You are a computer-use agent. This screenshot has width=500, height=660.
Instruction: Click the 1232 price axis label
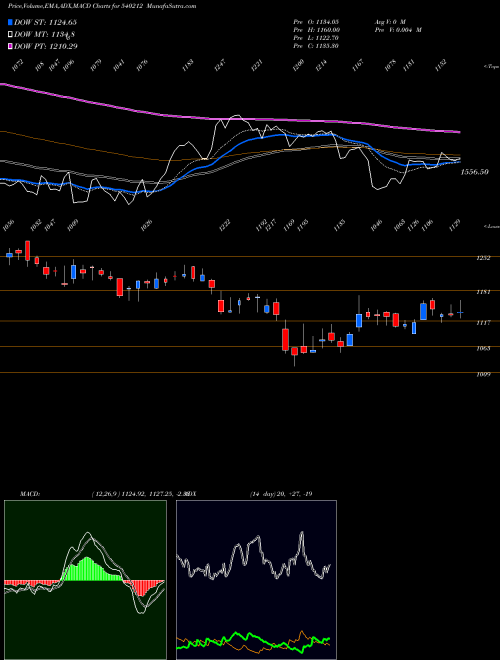tap(483, 258)
